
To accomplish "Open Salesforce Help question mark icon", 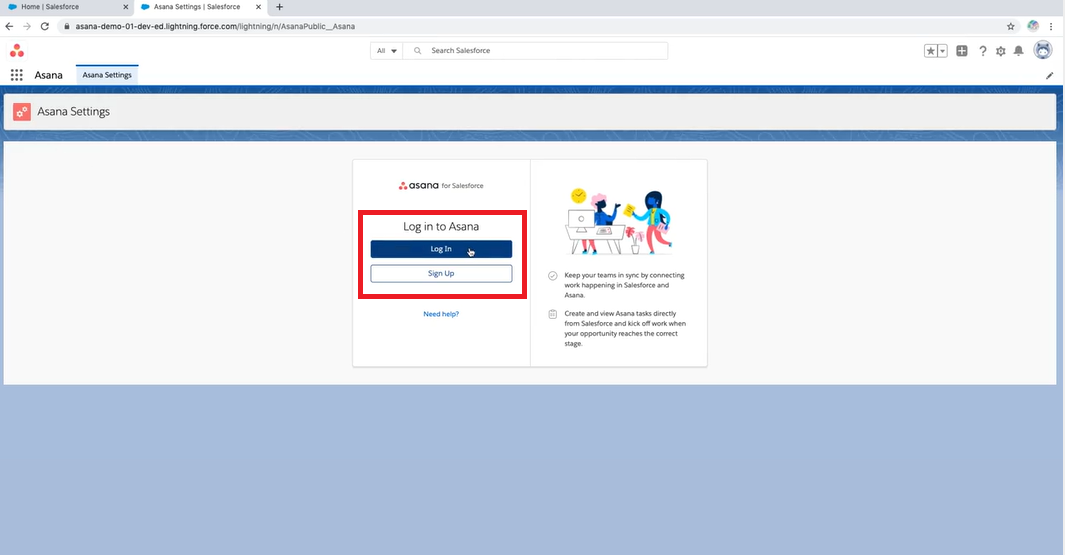I will (982, 51).
